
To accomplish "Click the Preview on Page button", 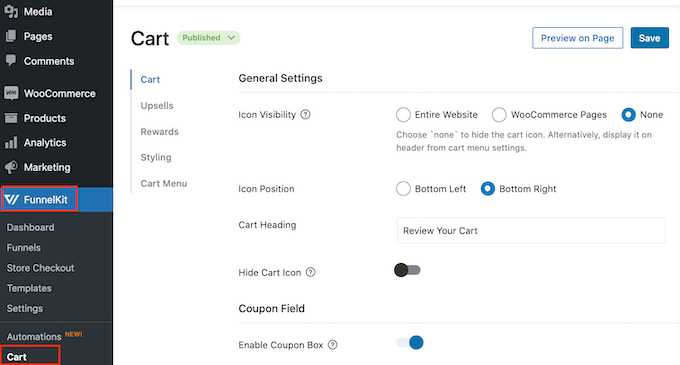I will click(578, 38).
